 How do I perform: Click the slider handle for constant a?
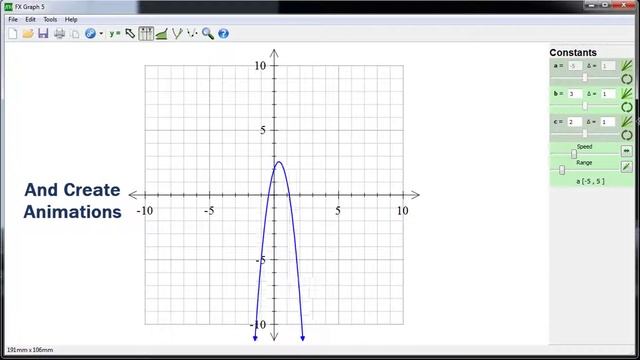point(585,78)
